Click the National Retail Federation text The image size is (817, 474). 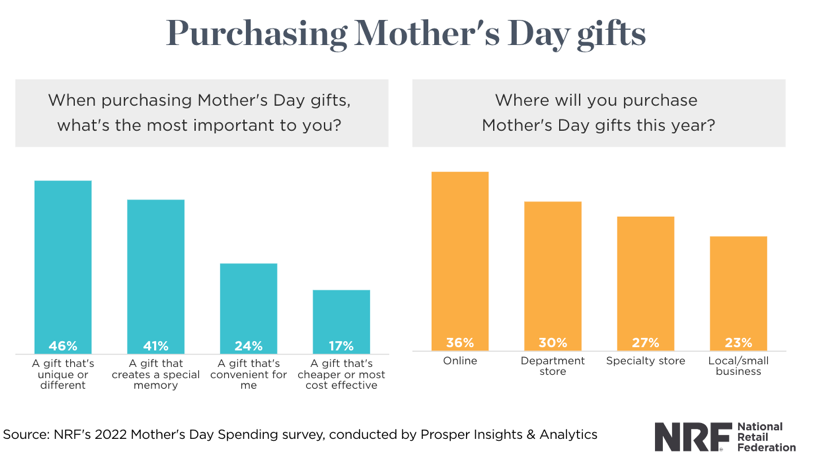coord(766,437)
